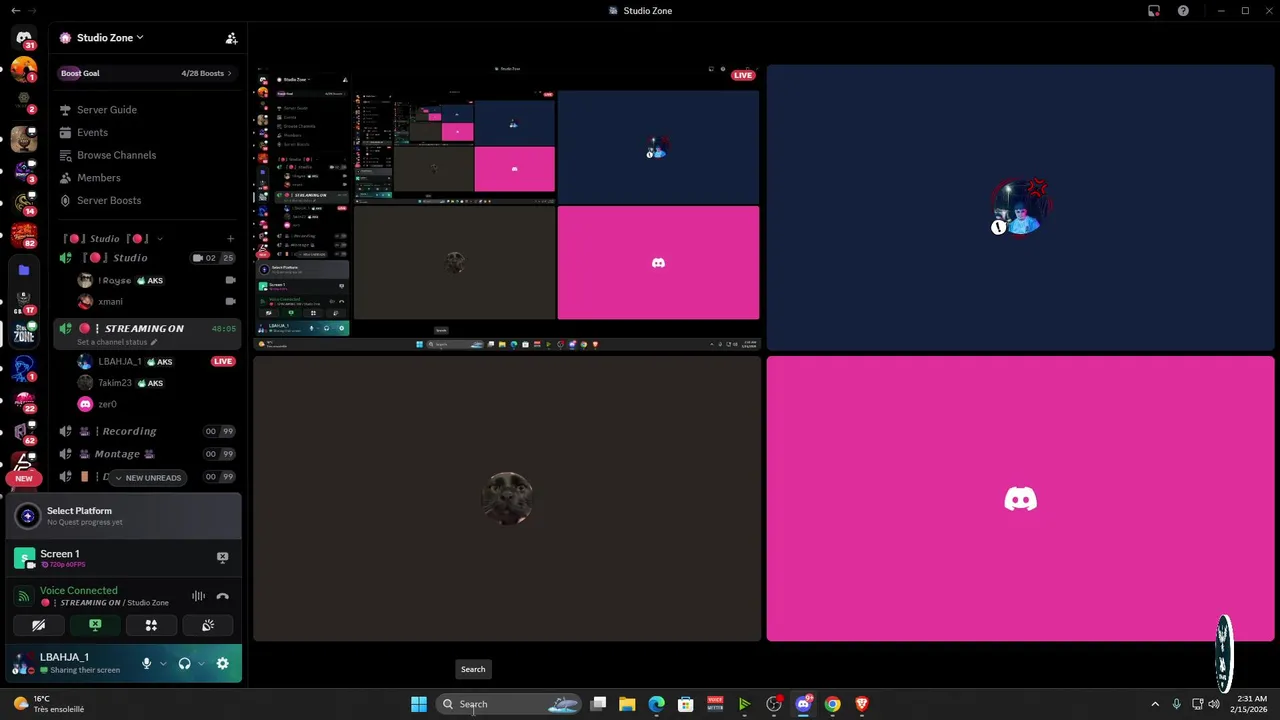
Task: Show hidden system tray icons
Action: coord(1155,704)
